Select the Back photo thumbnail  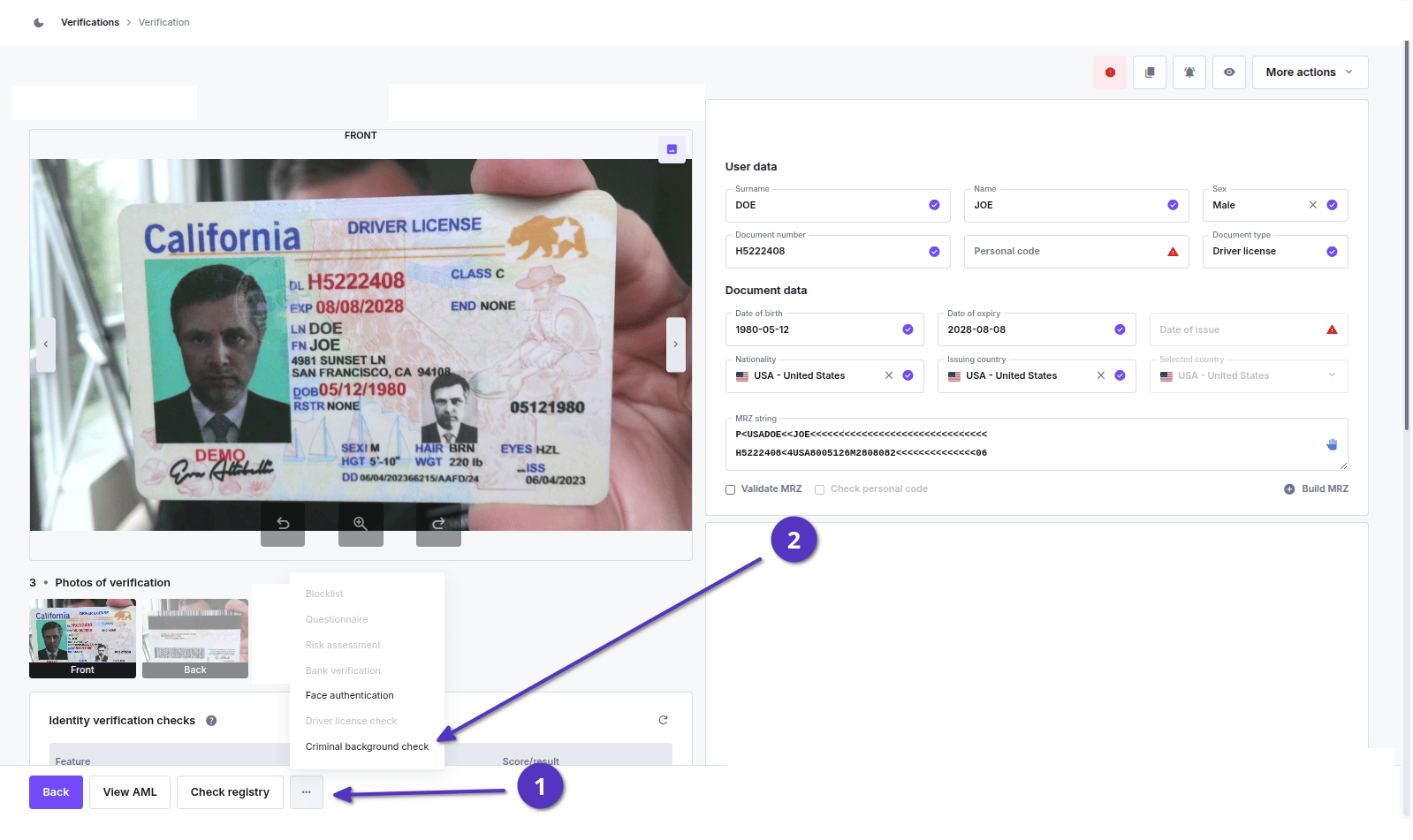195,639
